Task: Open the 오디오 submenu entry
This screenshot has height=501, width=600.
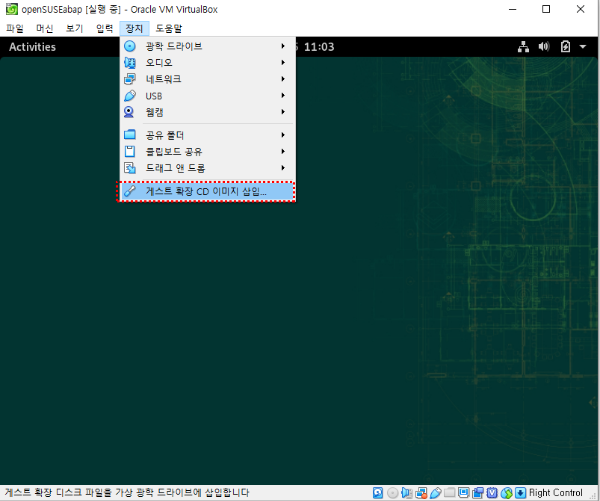Action: (x=207, y=63)
